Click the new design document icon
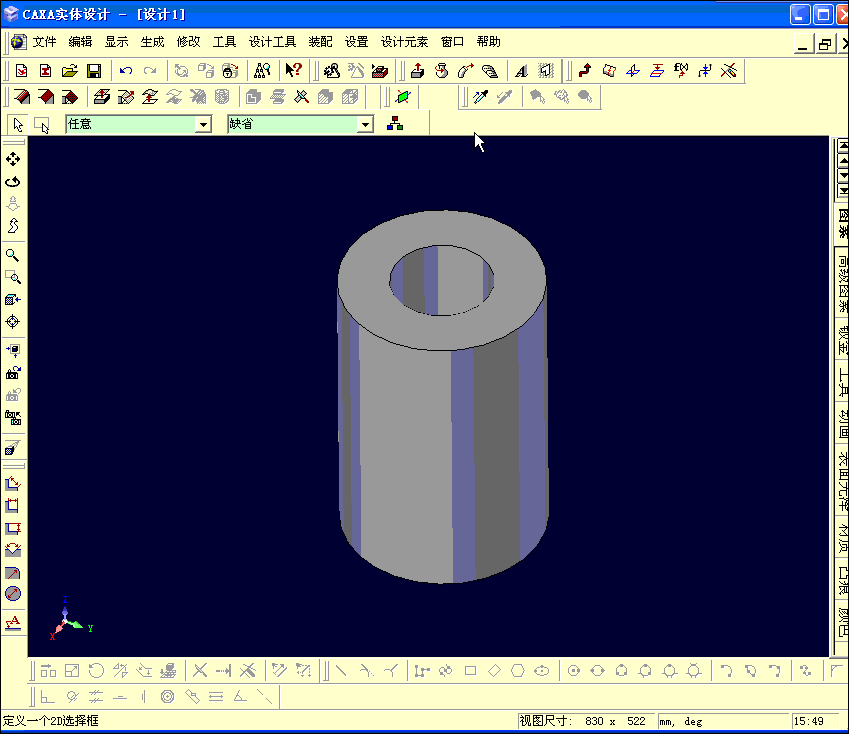Image resolution: width=849 pixels, height=734 pixels. (21, 71)
